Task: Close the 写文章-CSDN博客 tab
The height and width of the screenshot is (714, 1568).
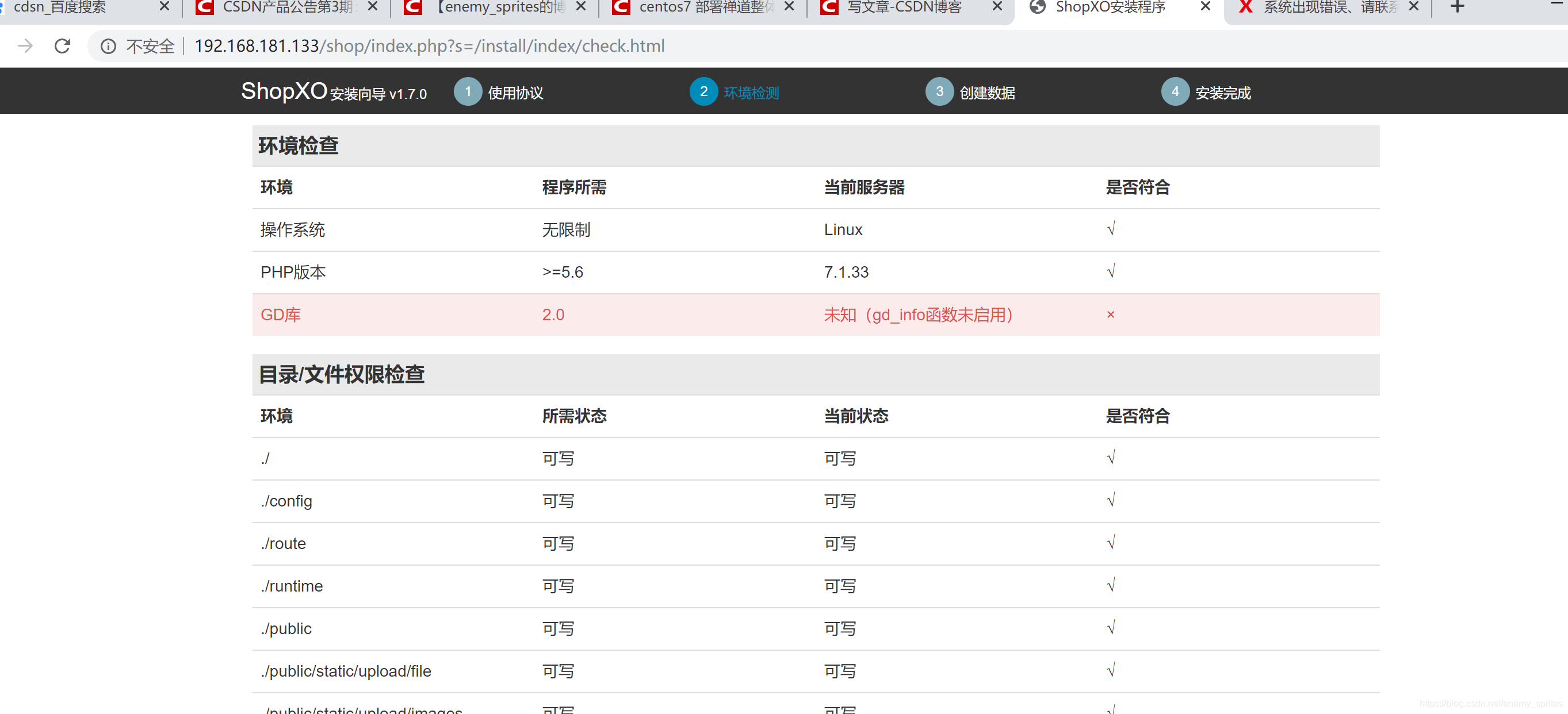Action: [997, 7]
